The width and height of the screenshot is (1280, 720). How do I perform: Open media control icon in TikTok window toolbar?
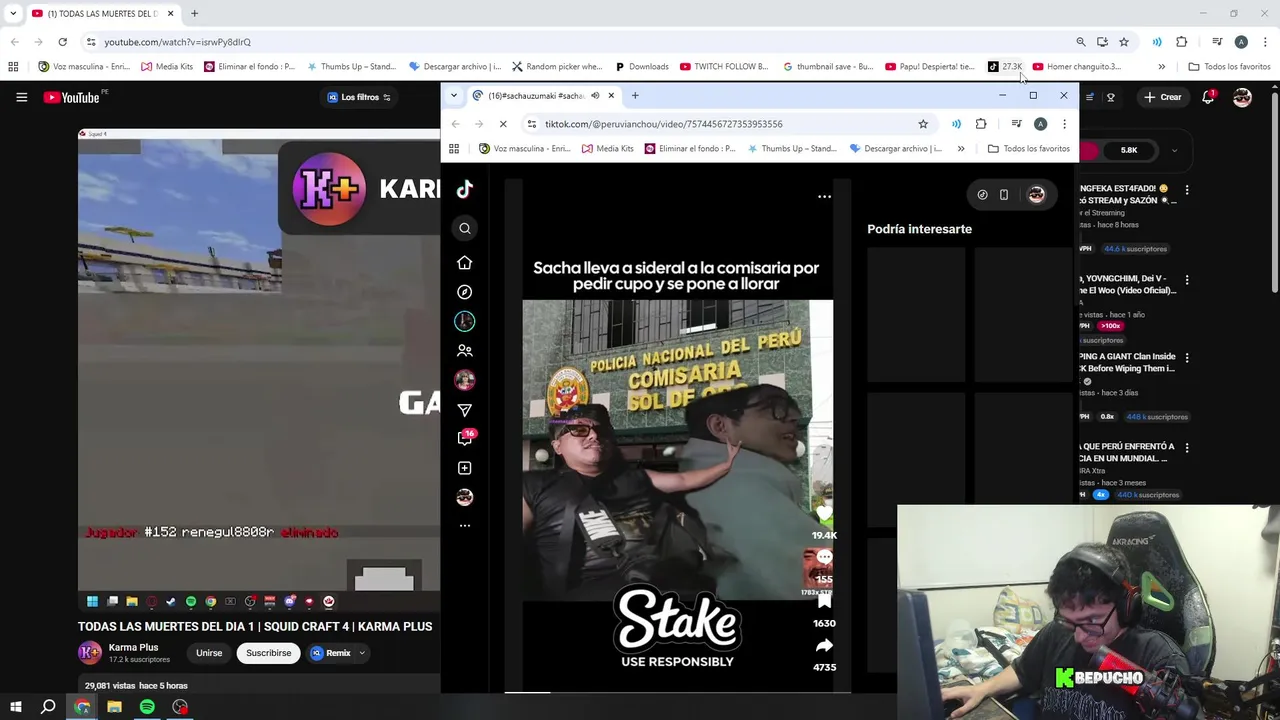[1016, 124]
